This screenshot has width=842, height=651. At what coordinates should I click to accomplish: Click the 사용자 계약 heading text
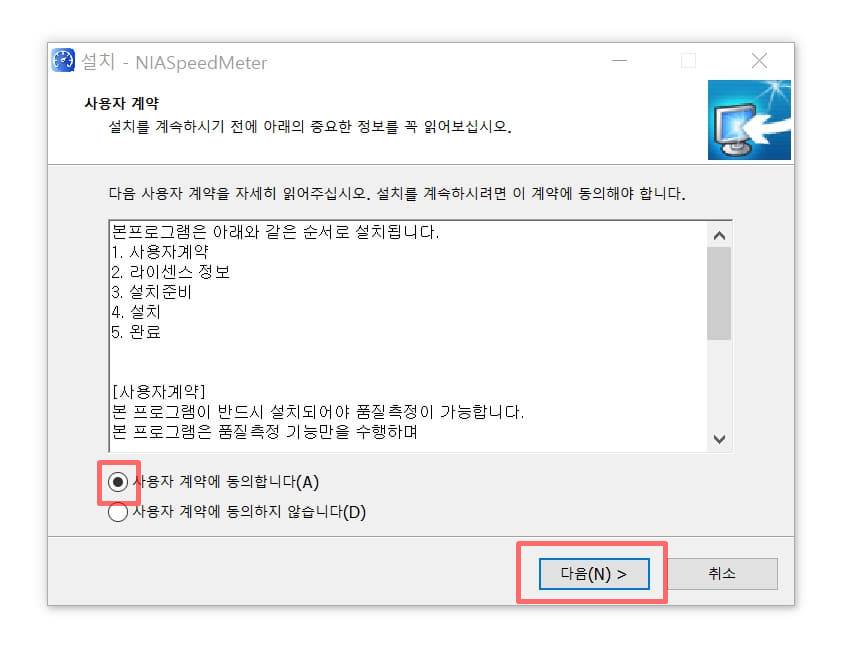121,103
